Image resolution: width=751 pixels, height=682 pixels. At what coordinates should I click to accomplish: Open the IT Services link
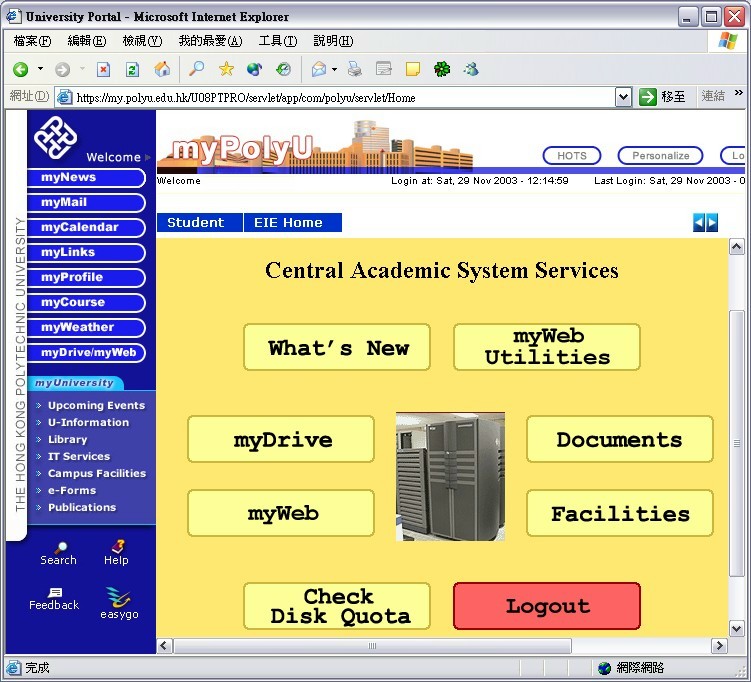(x=79, y=456)
